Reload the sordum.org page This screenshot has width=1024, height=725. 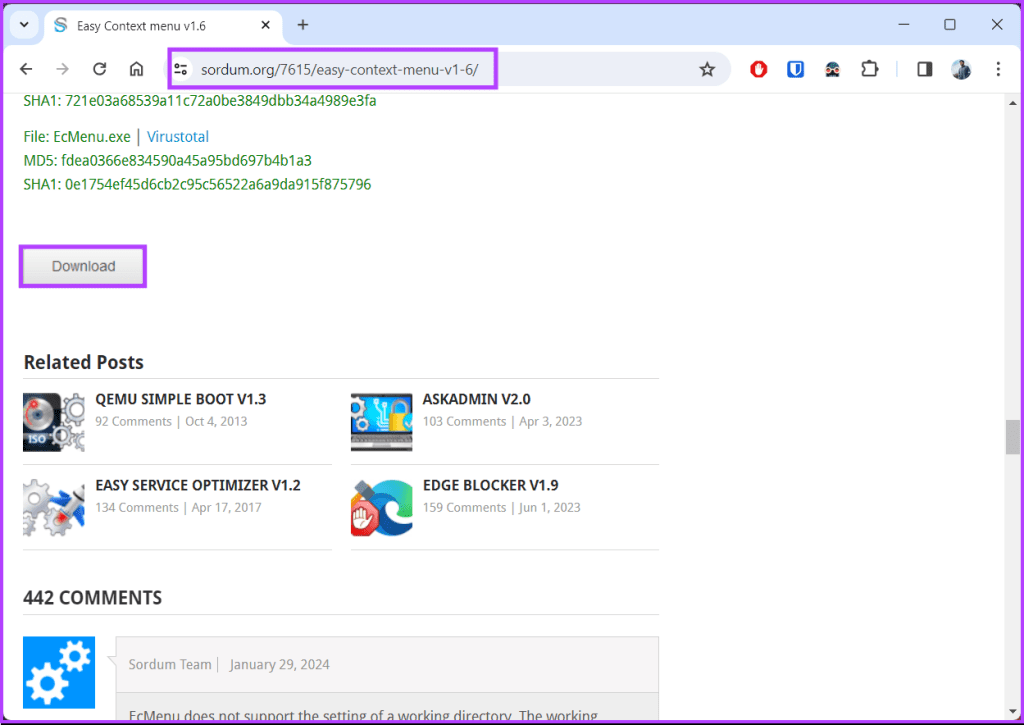click(x=99, y=69)
